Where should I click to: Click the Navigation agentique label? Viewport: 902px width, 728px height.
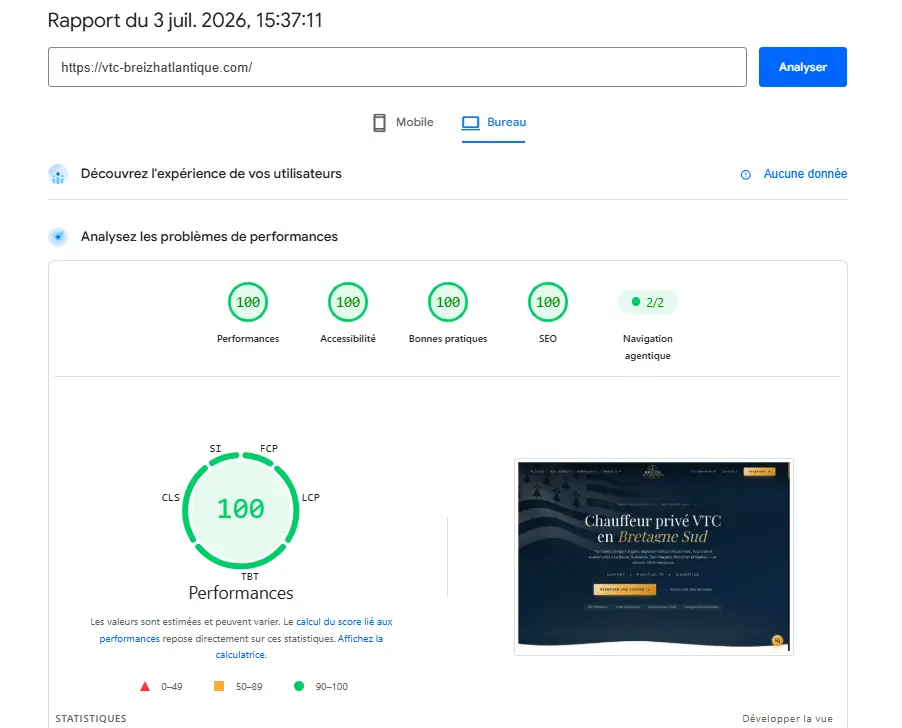(x=648, y=347)
